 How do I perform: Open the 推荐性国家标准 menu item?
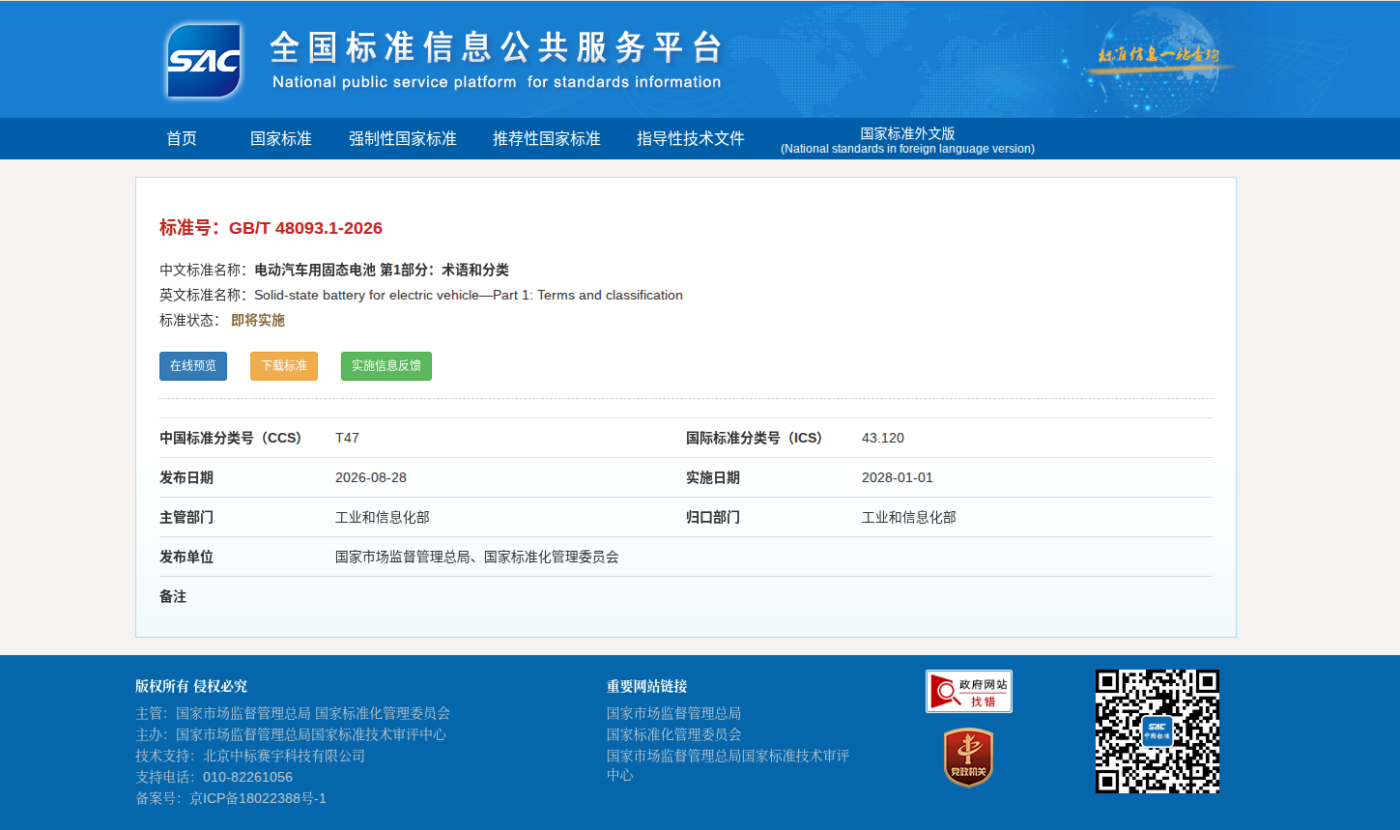pyautogui.click(x=547, y=139)
